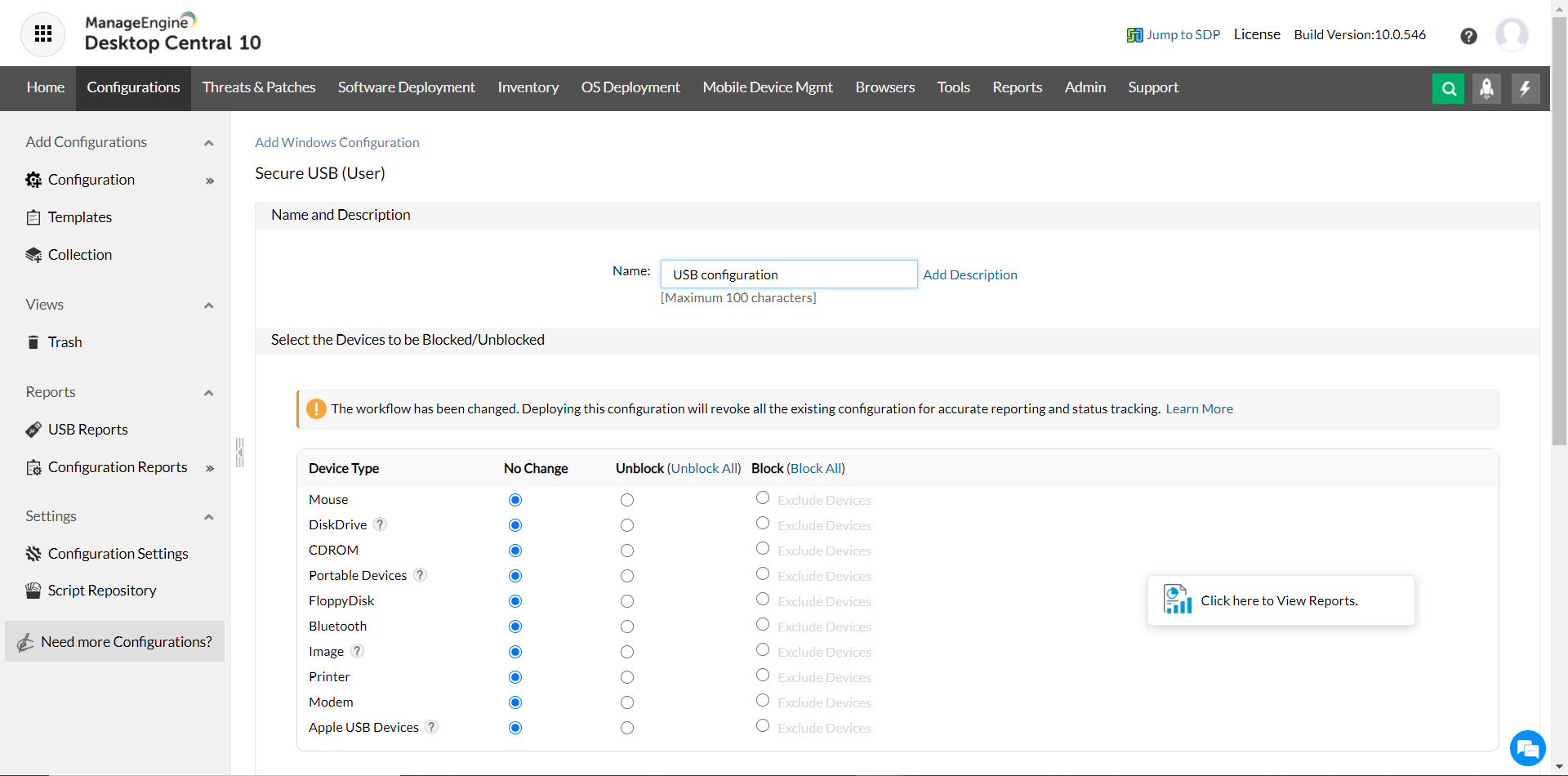
Task: Open USB Reports from the sidebar
Action: pyautogui.click(x=87, y=429)
